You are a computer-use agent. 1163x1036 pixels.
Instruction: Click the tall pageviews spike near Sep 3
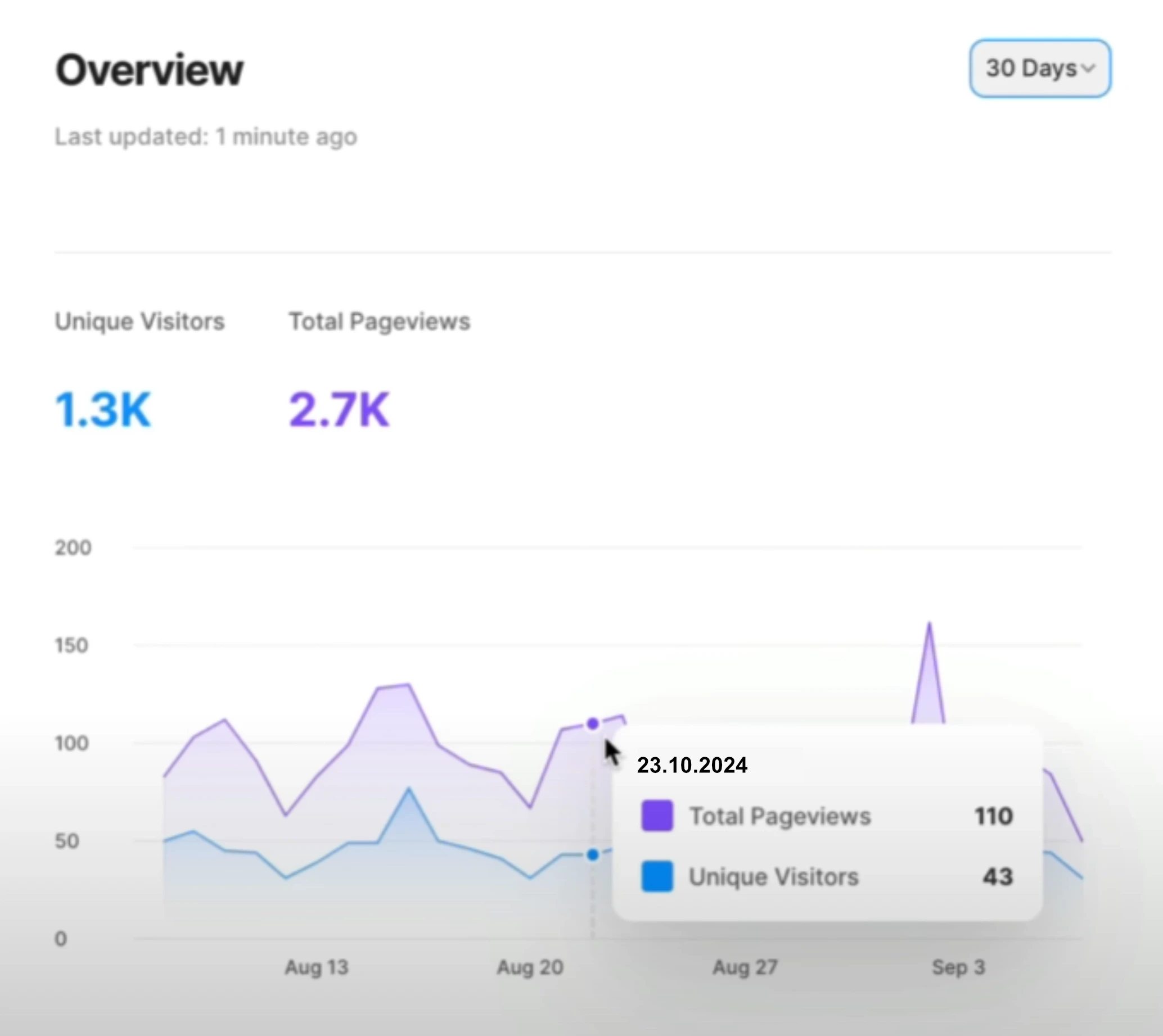(930, 672)
